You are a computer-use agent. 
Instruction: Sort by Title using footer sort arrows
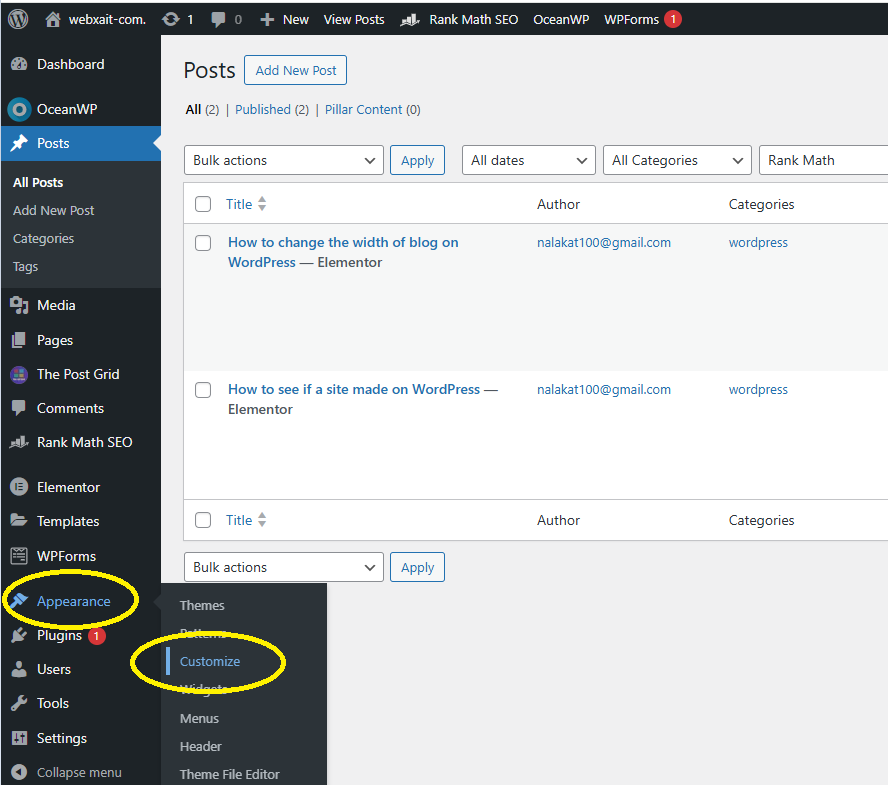tap(262, 520)
